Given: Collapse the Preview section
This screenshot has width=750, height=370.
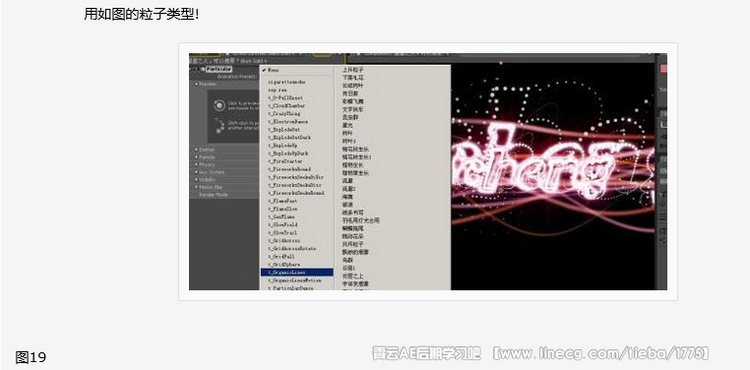Looking at the screenshot, I should pyautogui.click(x=196, y=84).
